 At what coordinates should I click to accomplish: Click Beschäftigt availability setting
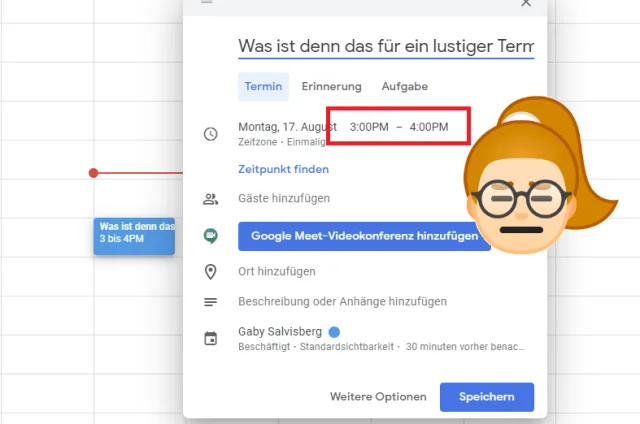264,347
